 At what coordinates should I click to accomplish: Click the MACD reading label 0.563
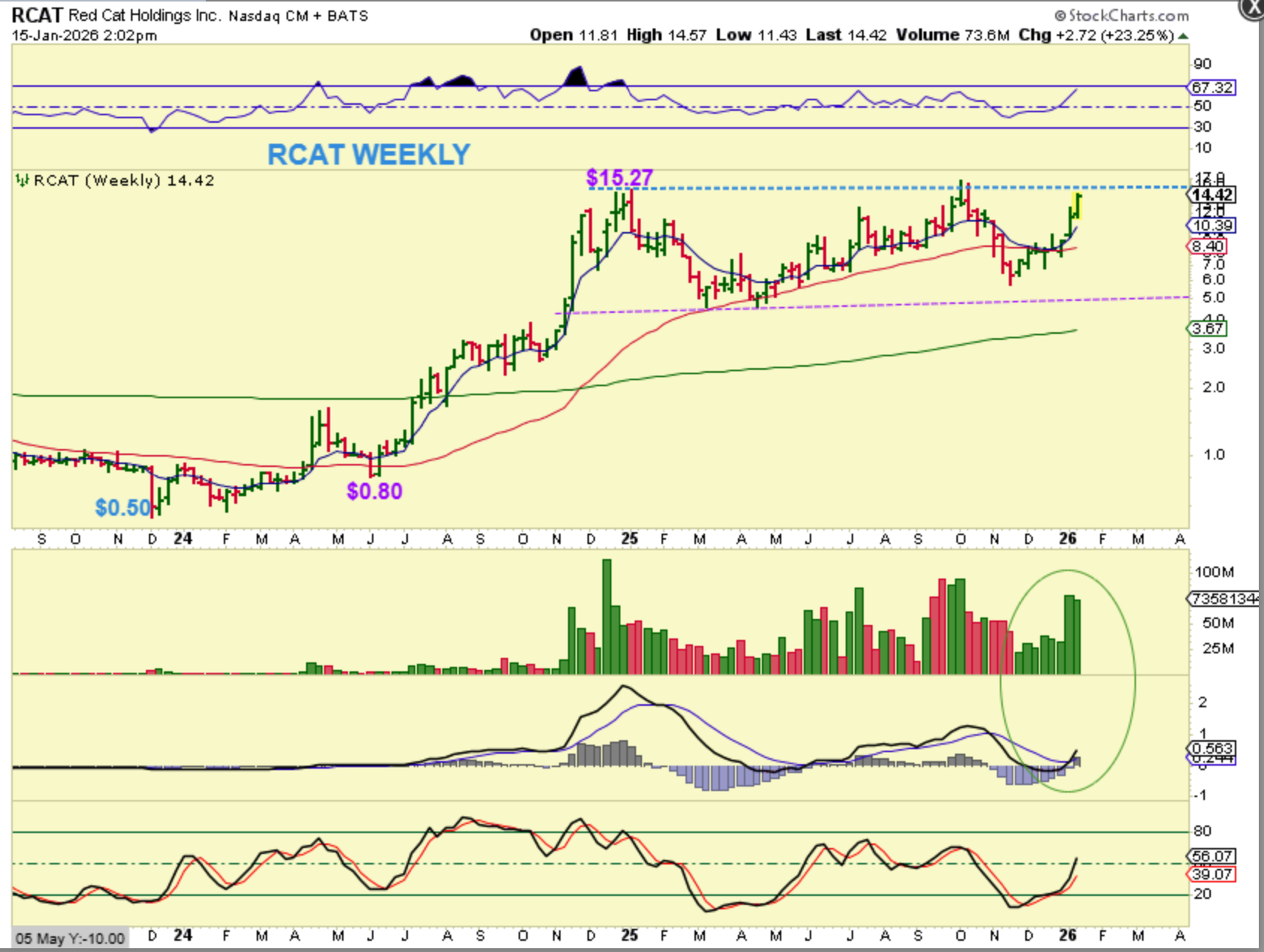coord(1212,748)
